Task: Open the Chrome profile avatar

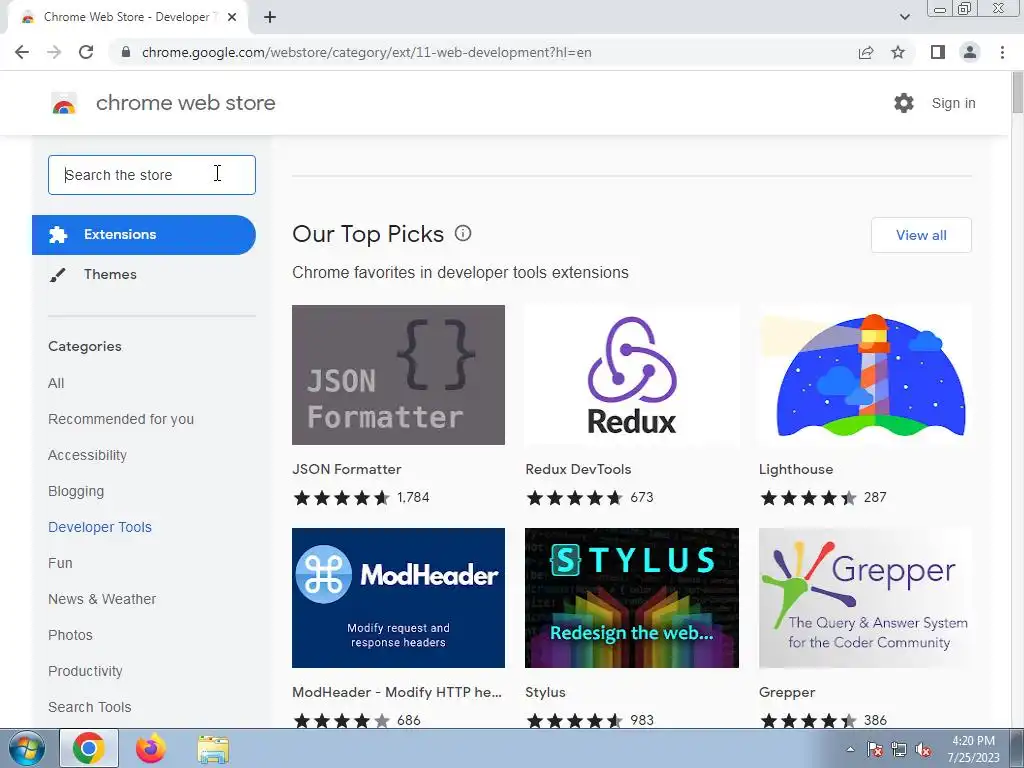Action: pyautogui.click(x=970, y=52)
